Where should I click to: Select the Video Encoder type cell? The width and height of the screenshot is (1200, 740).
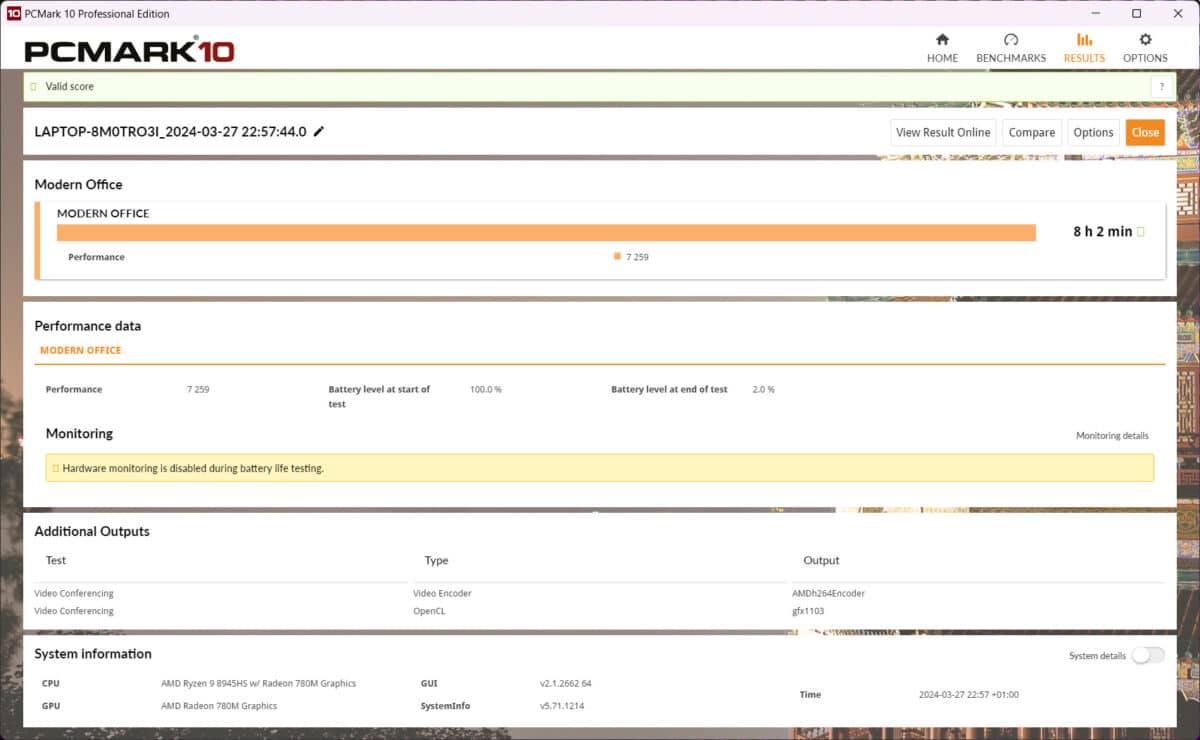pos(442,593)
